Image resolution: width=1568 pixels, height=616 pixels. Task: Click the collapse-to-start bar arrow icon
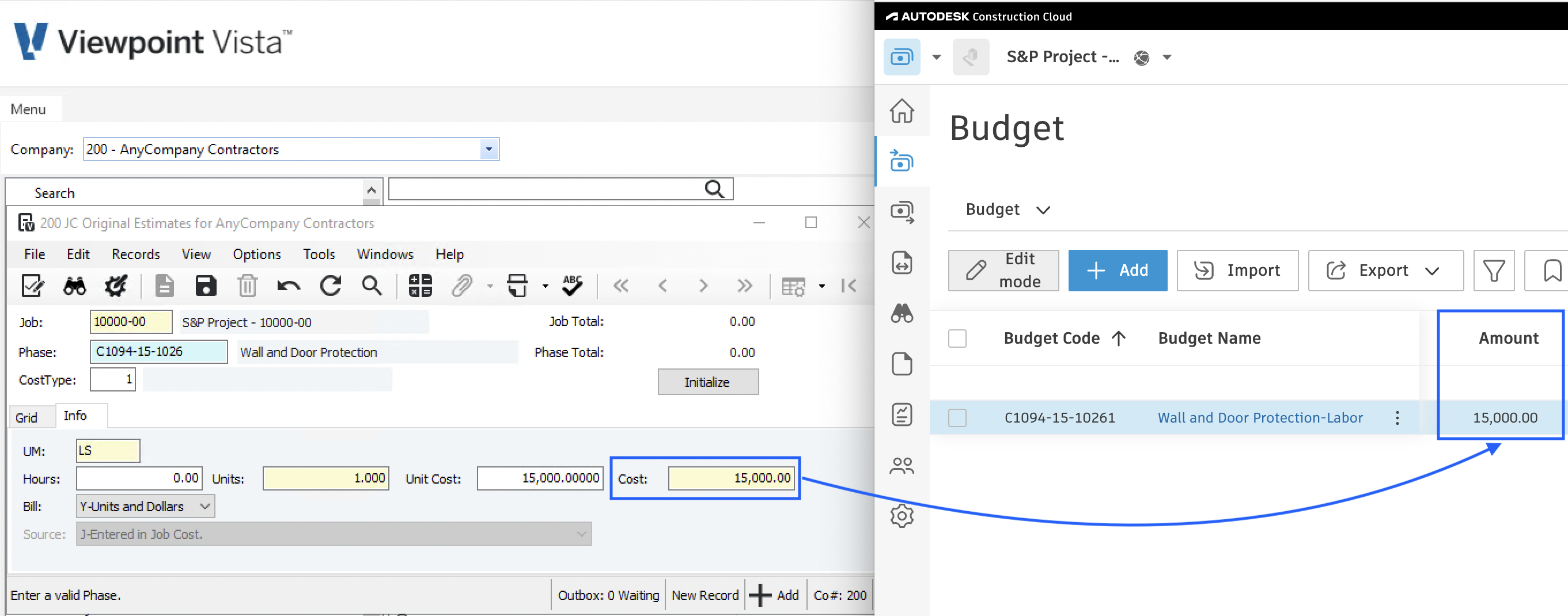tap(849, 285)
